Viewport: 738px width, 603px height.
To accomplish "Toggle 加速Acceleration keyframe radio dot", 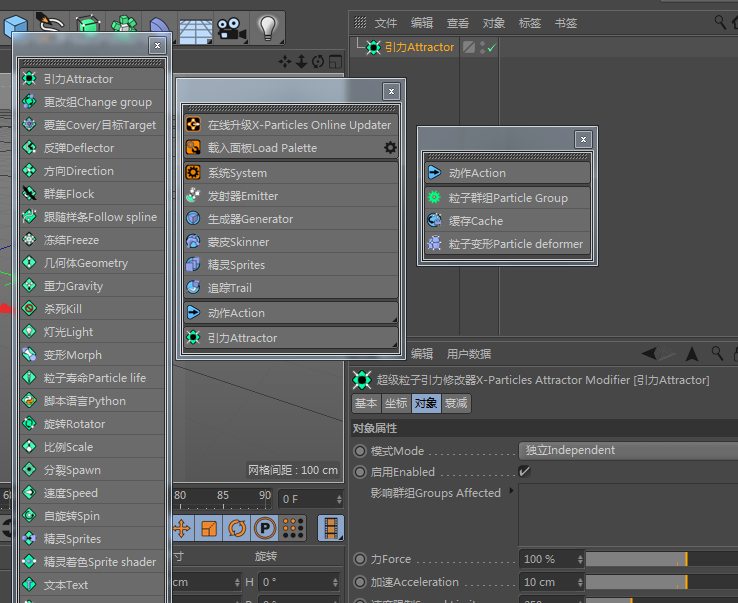I will pos(360,582).
